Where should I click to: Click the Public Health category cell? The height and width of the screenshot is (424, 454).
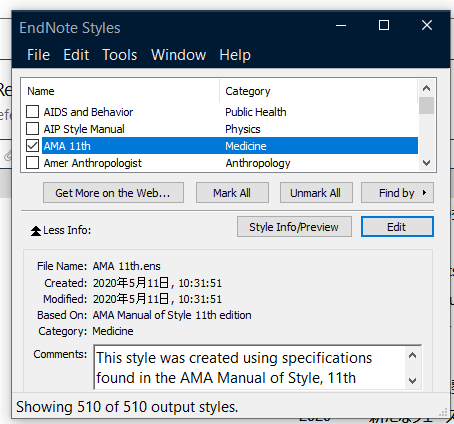(x=256, y=112)
